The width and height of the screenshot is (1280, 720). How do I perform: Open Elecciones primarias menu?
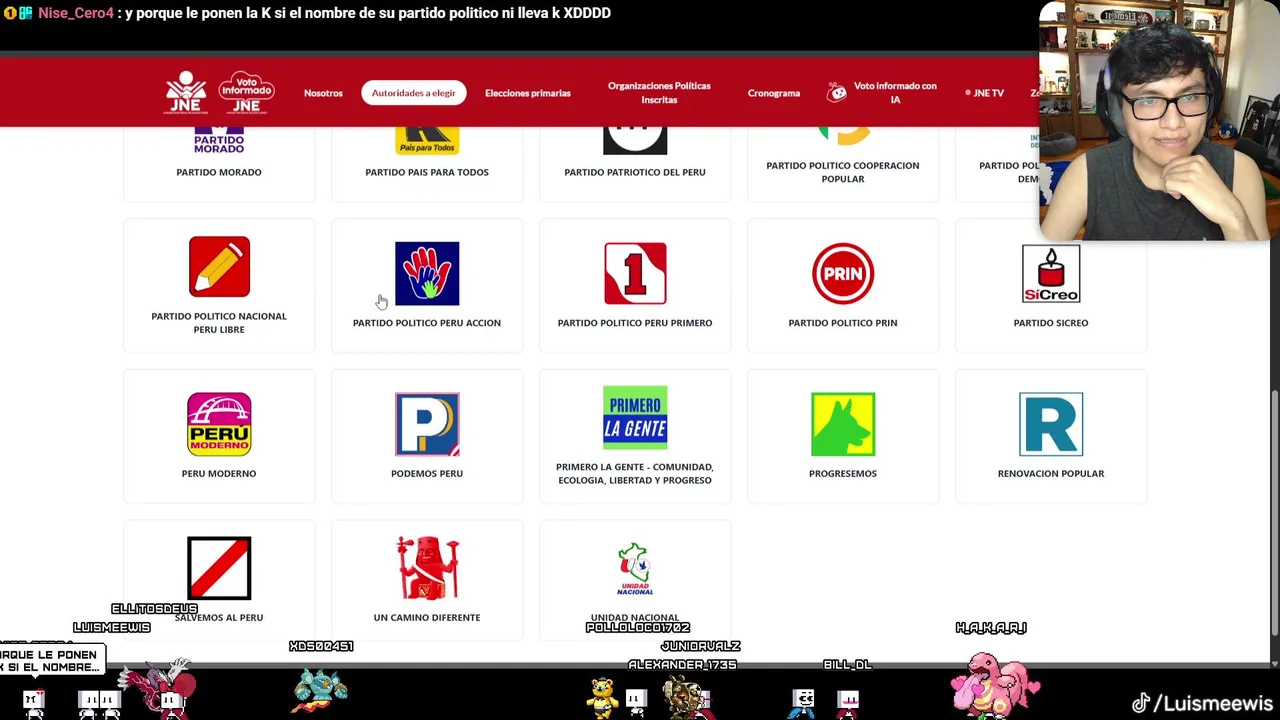tap(528, 93)
